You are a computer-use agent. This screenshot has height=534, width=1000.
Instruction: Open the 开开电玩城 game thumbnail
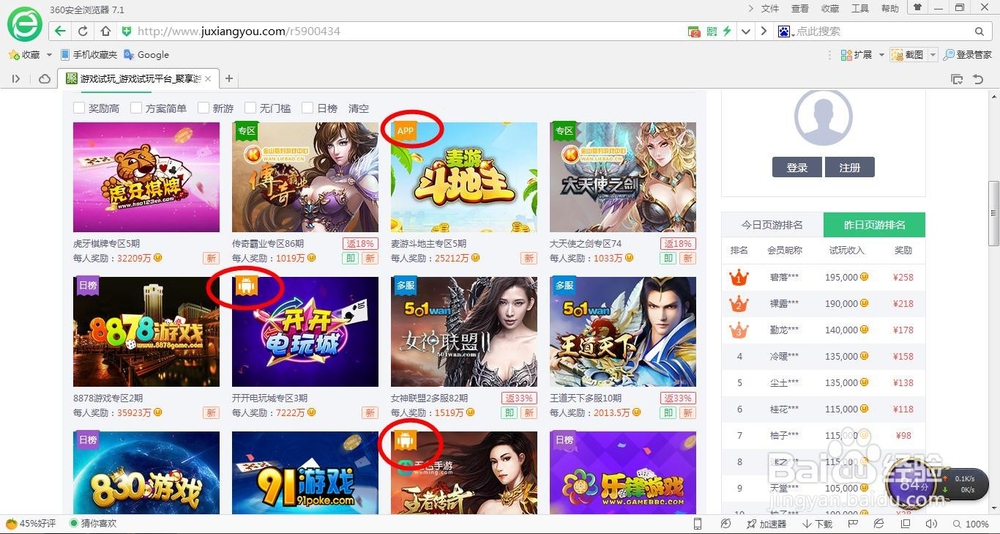[305, 332]
